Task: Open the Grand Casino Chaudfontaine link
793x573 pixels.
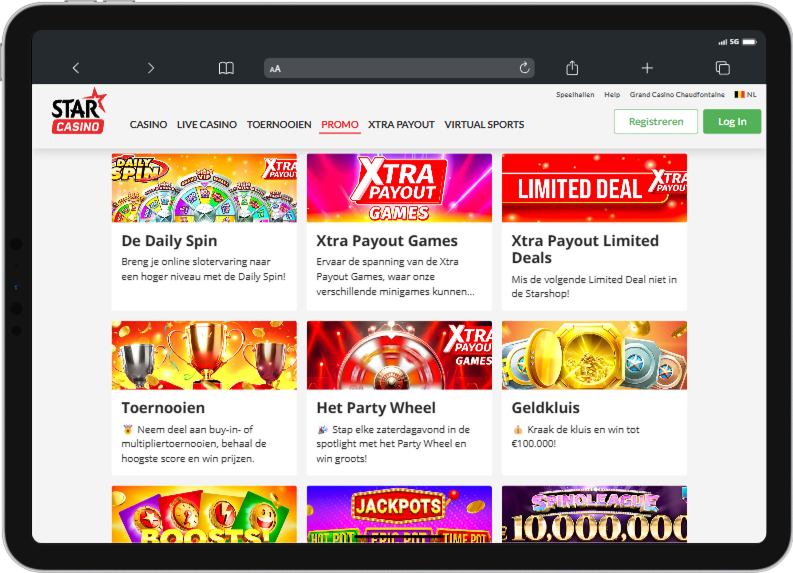Action: pos(677,95)
